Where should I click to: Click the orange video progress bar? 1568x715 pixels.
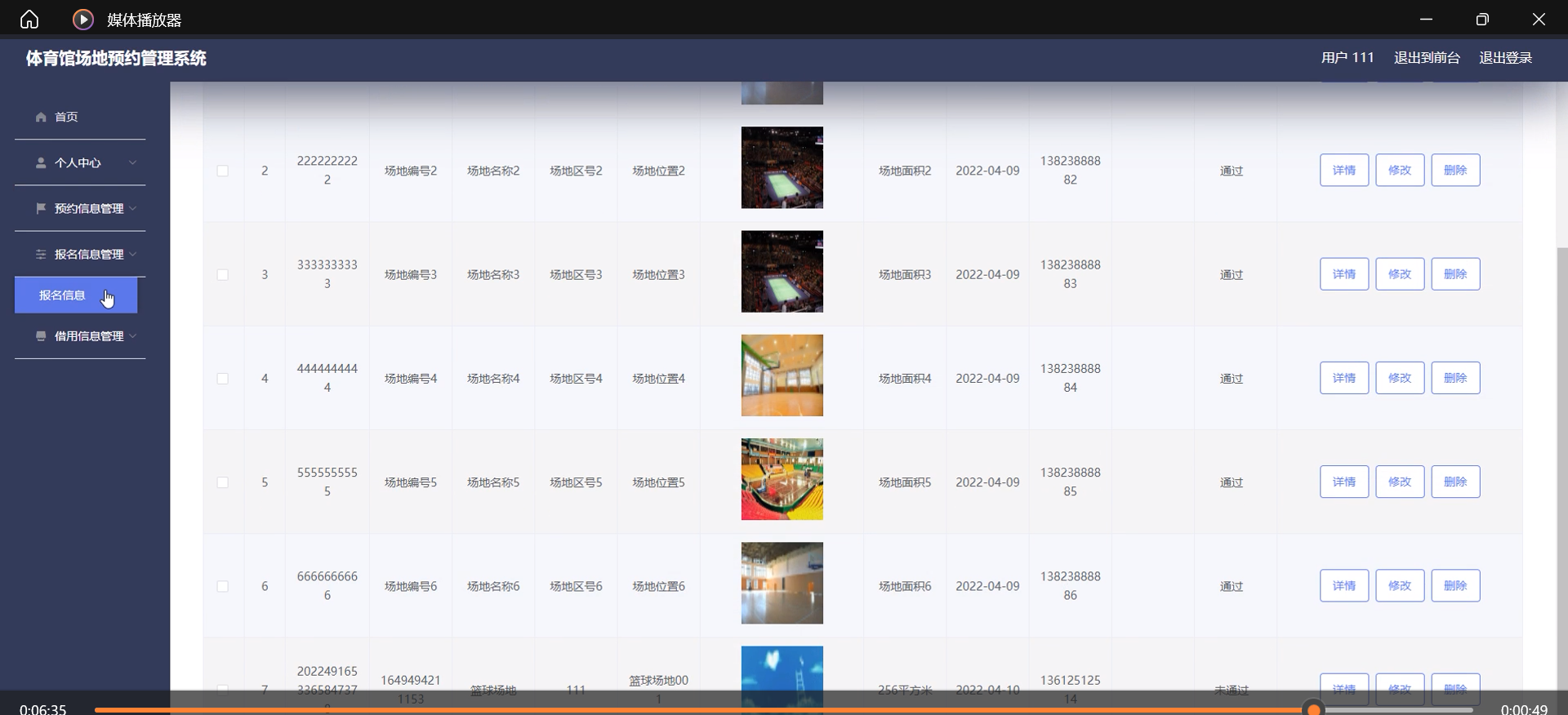coord(699,710)
